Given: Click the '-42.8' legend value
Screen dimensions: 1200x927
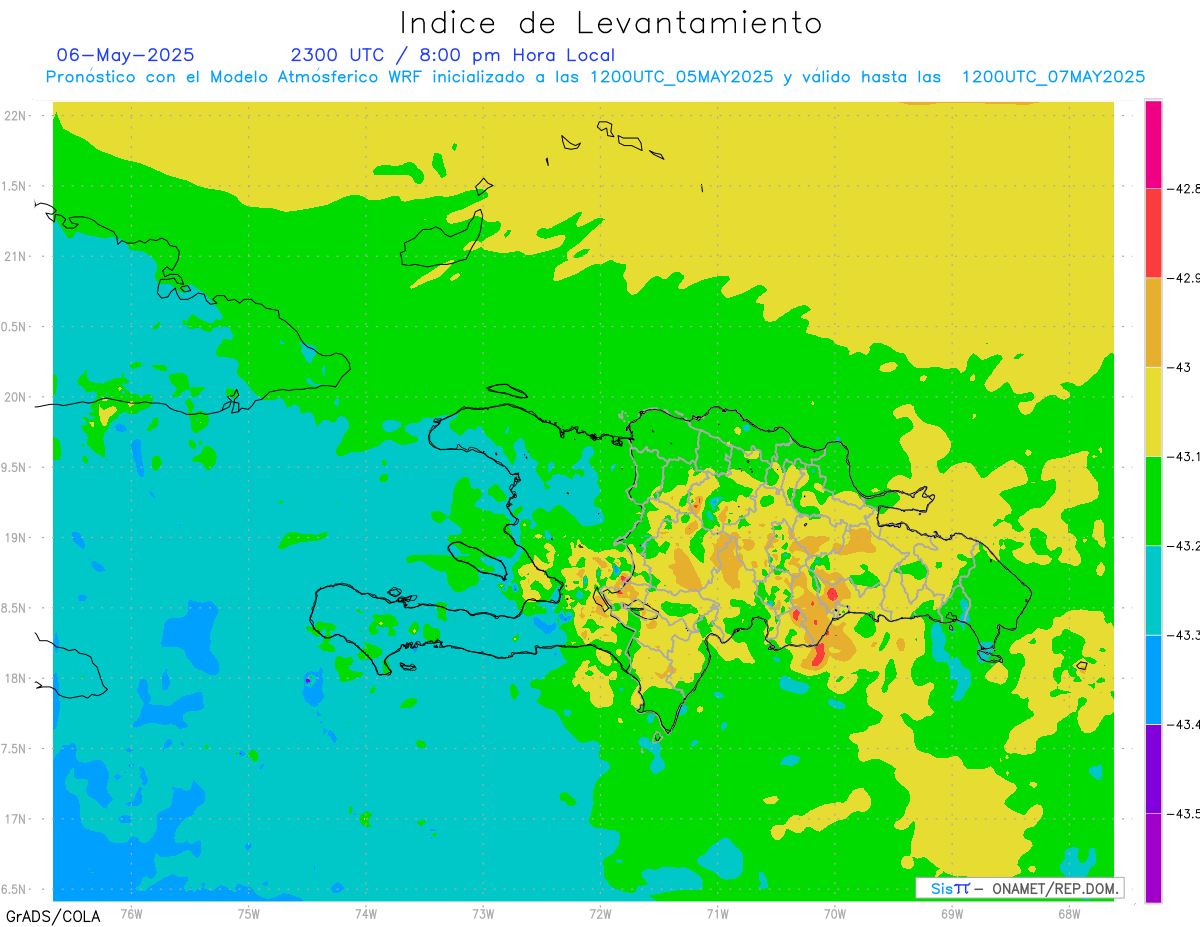Looking at the screenshot, I should click(1183, 188).
